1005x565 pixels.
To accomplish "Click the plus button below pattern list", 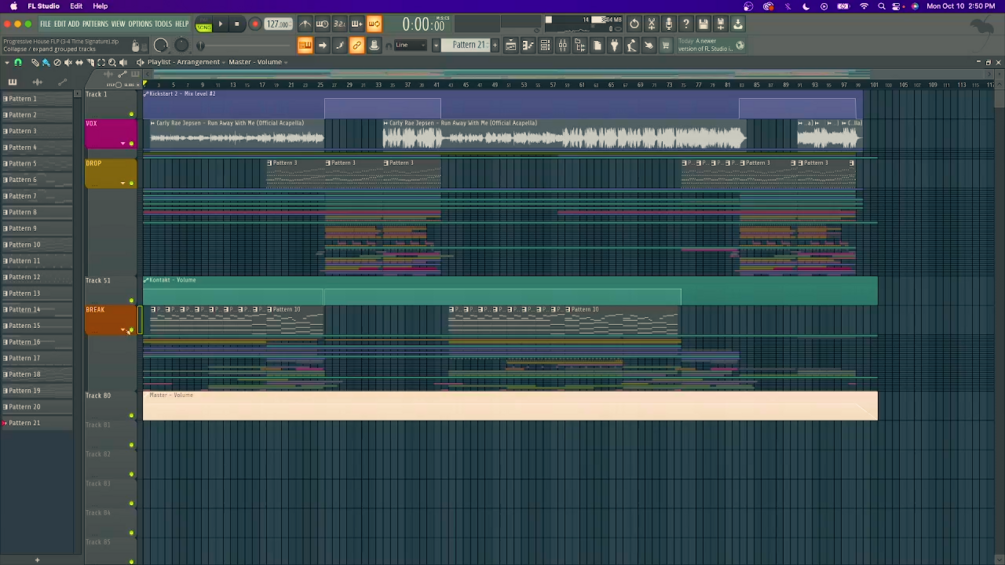I will pos(37,560).
